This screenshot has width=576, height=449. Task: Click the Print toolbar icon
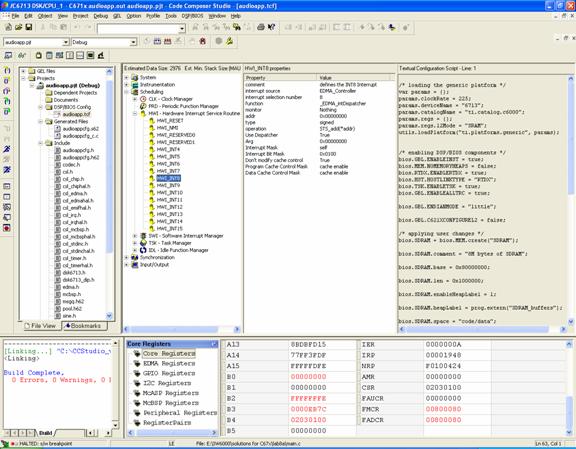pos(261,27)
